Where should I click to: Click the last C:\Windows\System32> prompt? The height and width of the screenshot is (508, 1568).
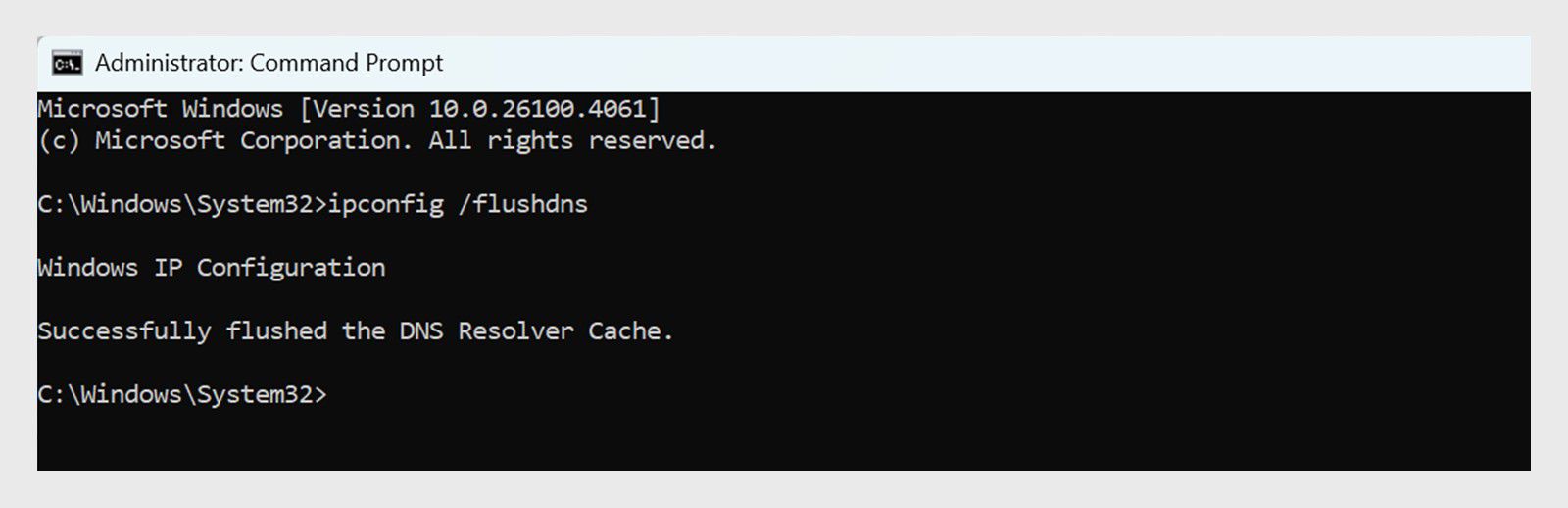pos(181,394)
